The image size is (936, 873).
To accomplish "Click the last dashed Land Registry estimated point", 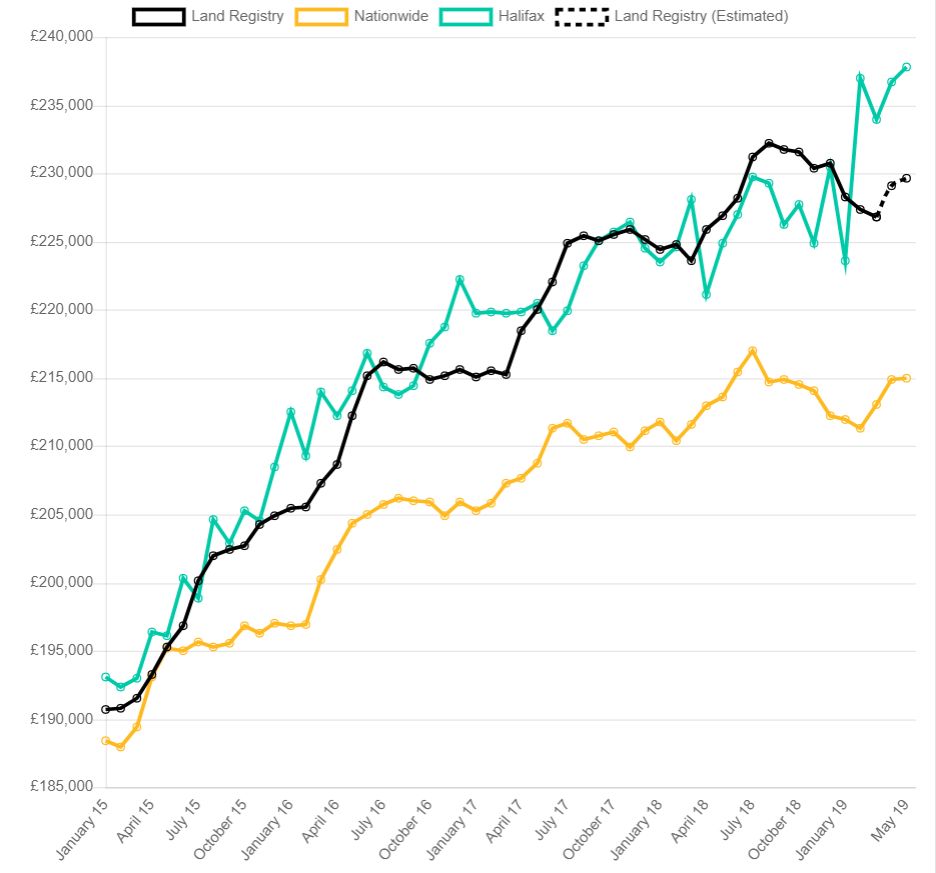I will click(x=906, y=178).
